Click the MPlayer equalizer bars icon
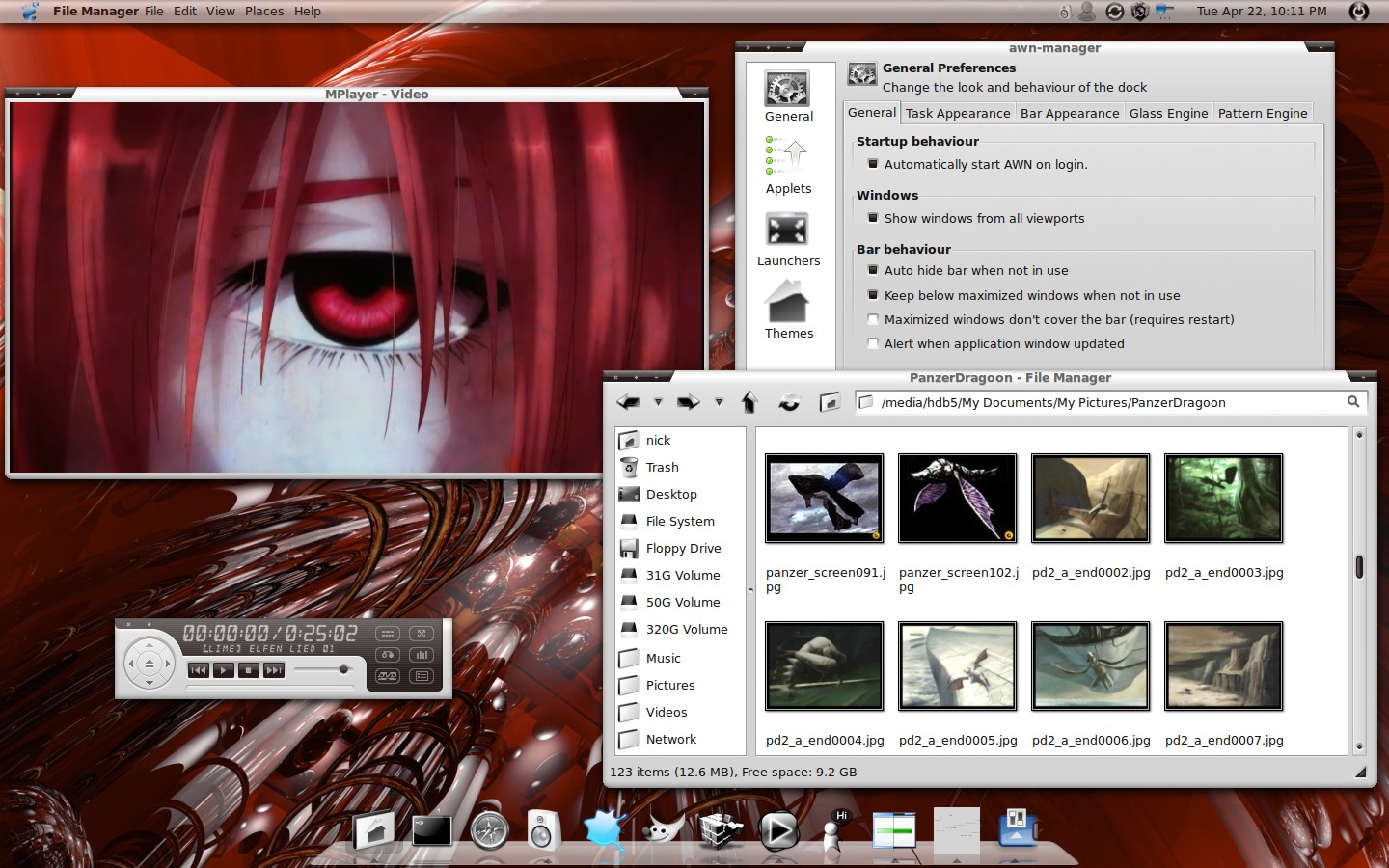The image size is (1389, 868). 422,655
